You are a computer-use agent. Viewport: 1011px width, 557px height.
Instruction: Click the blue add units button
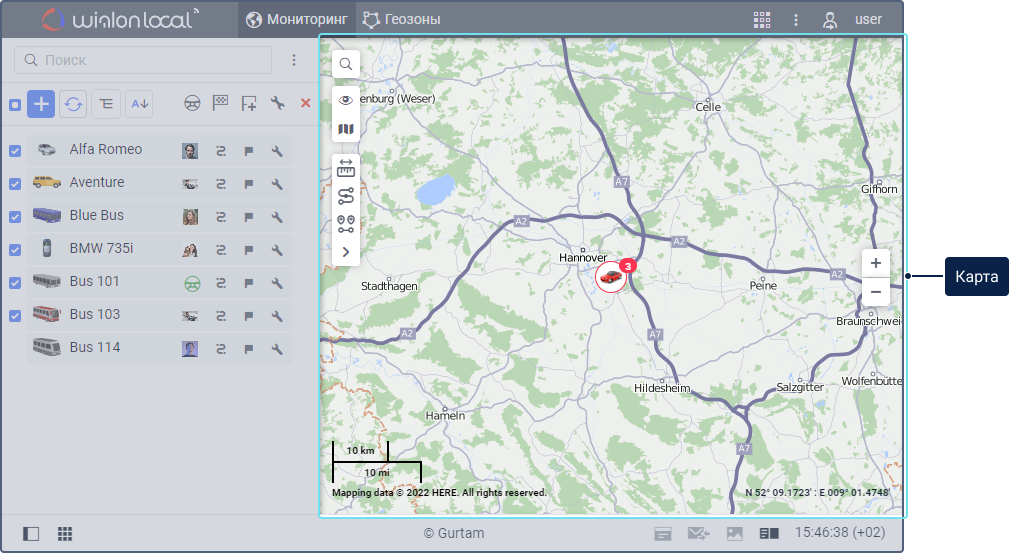pyautogui.click(x=41, y=104)
